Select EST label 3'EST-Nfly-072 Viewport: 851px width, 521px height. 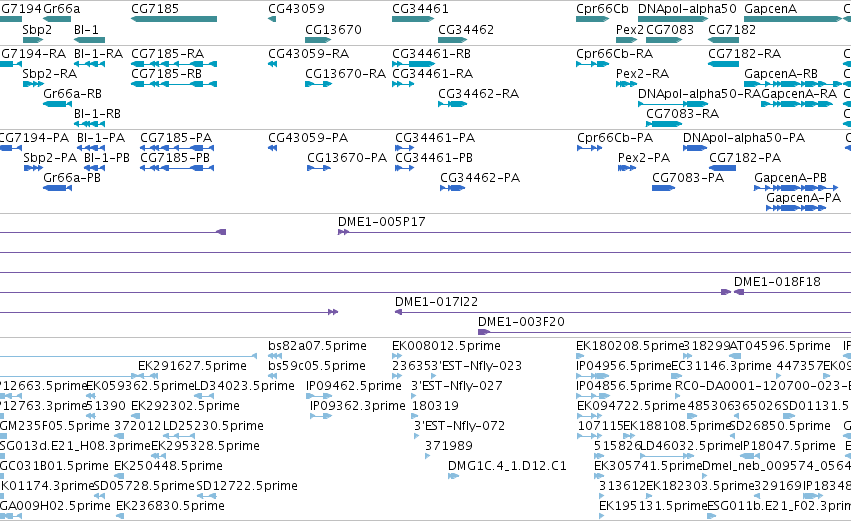click(460, 426)
